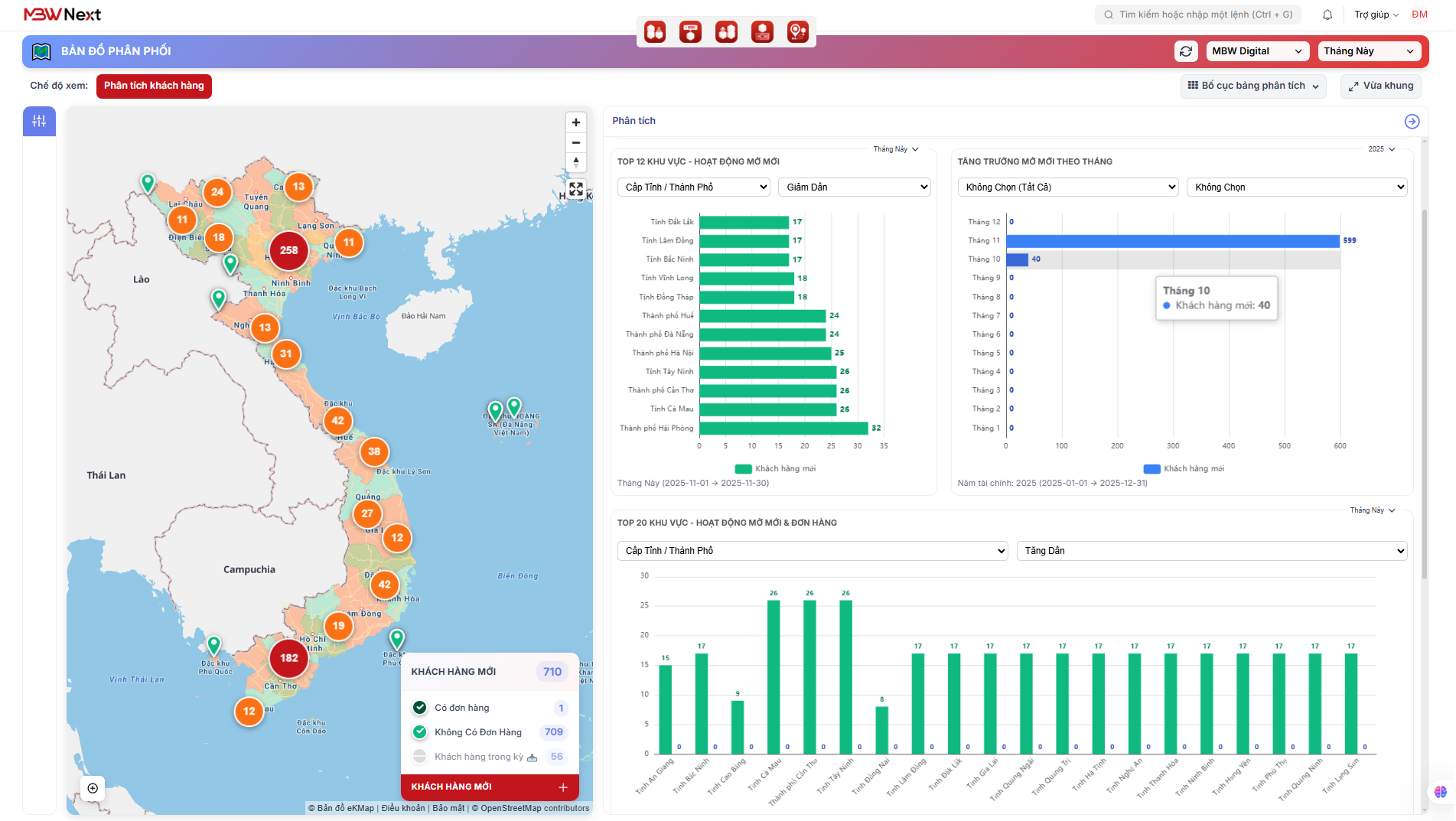Zoom in on the map
This screenshot has width=1456, height=821.
click(576, 122)
